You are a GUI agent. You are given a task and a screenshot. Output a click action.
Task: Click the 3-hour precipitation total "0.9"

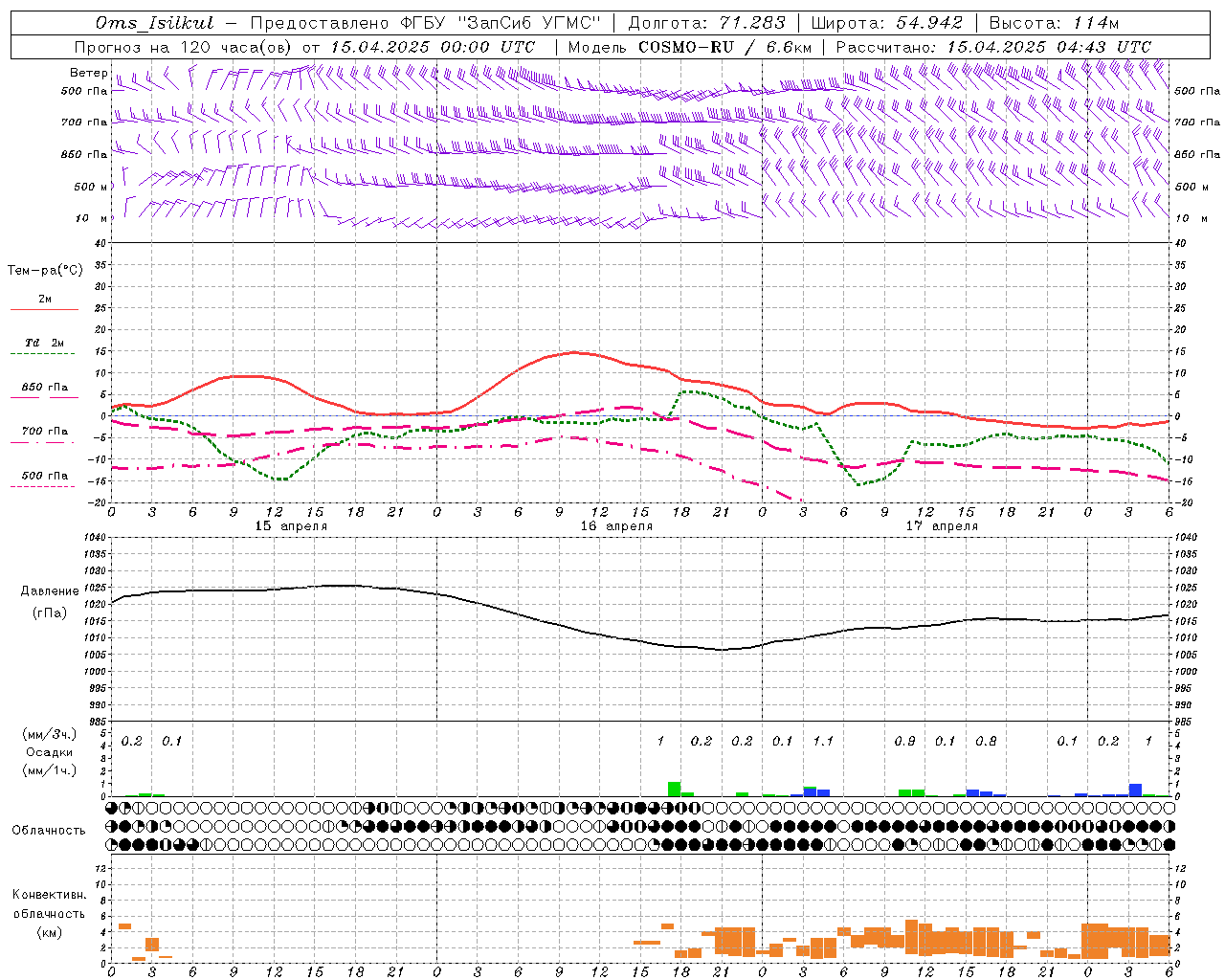click(904, 741)
